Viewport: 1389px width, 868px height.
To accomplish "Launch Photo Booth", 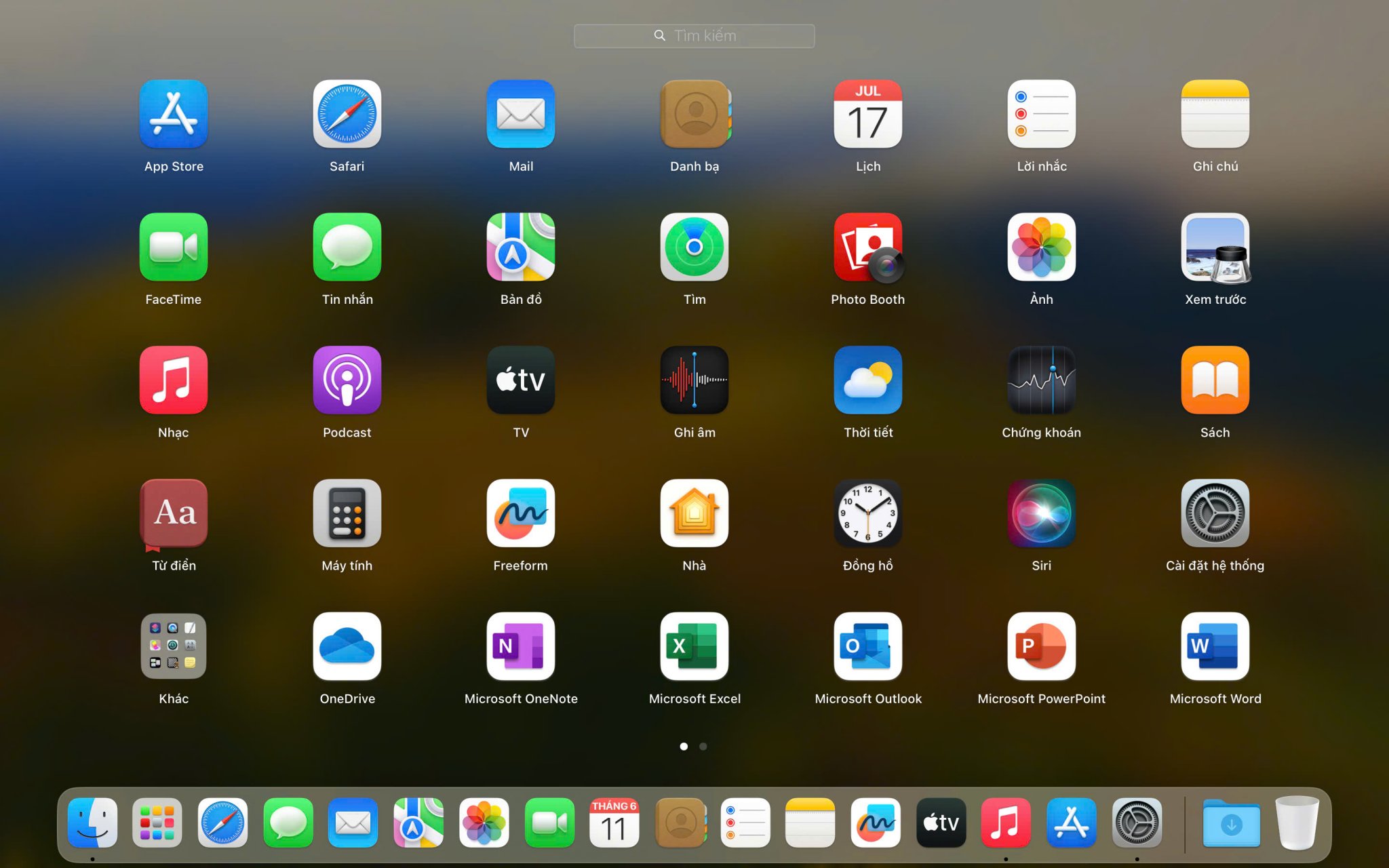I will tap(868, 247).
